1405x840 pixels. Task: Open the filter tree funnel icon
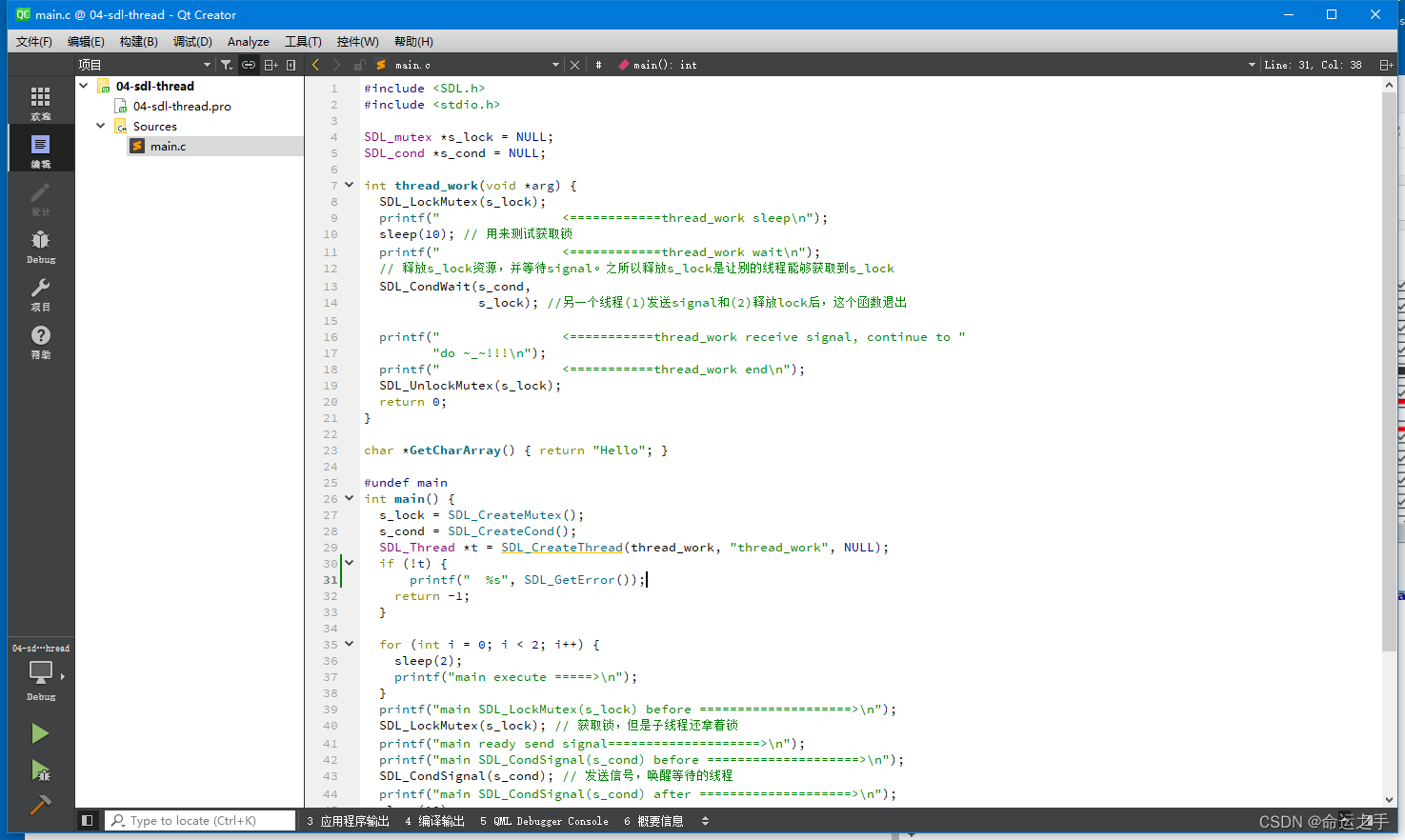227,65
